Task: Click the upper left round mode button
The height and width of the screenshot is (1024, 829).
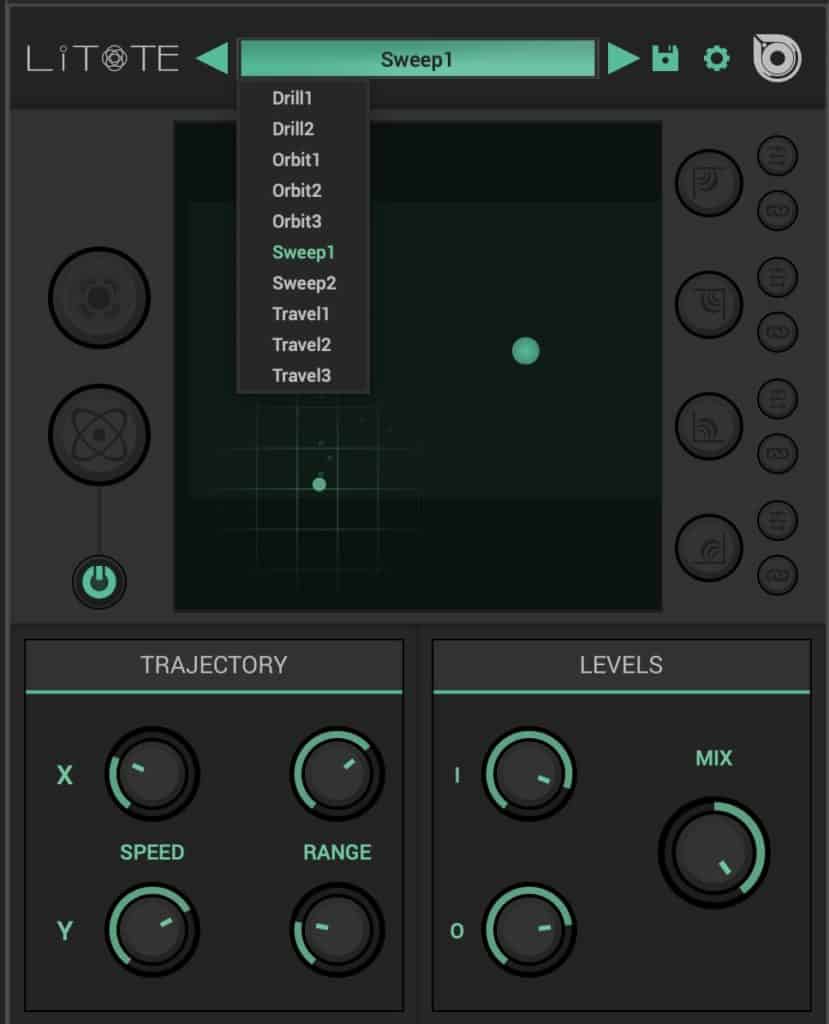Action: coord(99,298)
